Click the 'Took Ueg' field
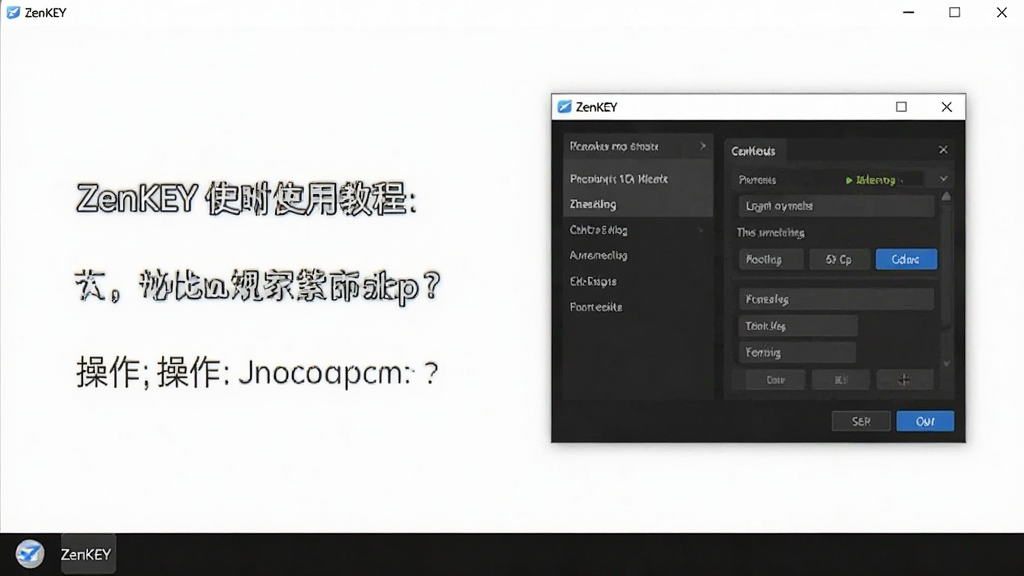 coord(797,326)
